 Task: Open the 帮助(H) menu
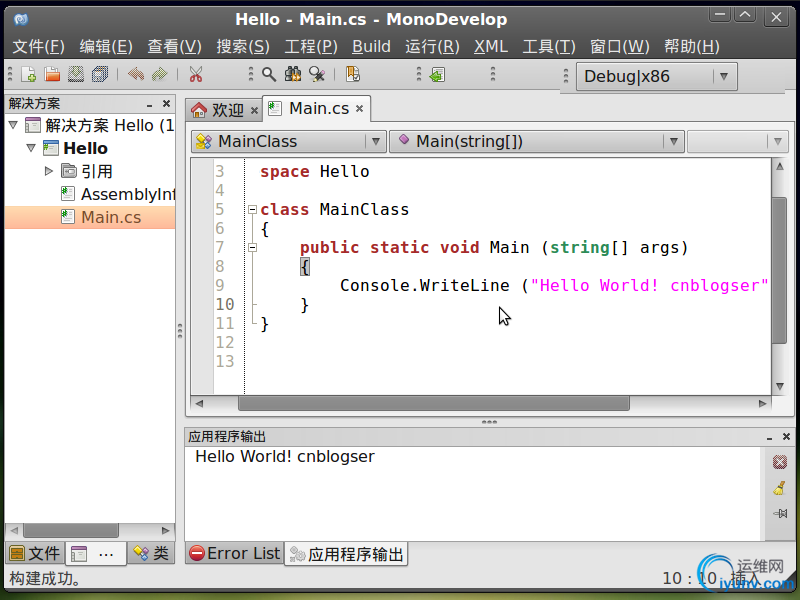pyautogui.click(x=692, y=47)
